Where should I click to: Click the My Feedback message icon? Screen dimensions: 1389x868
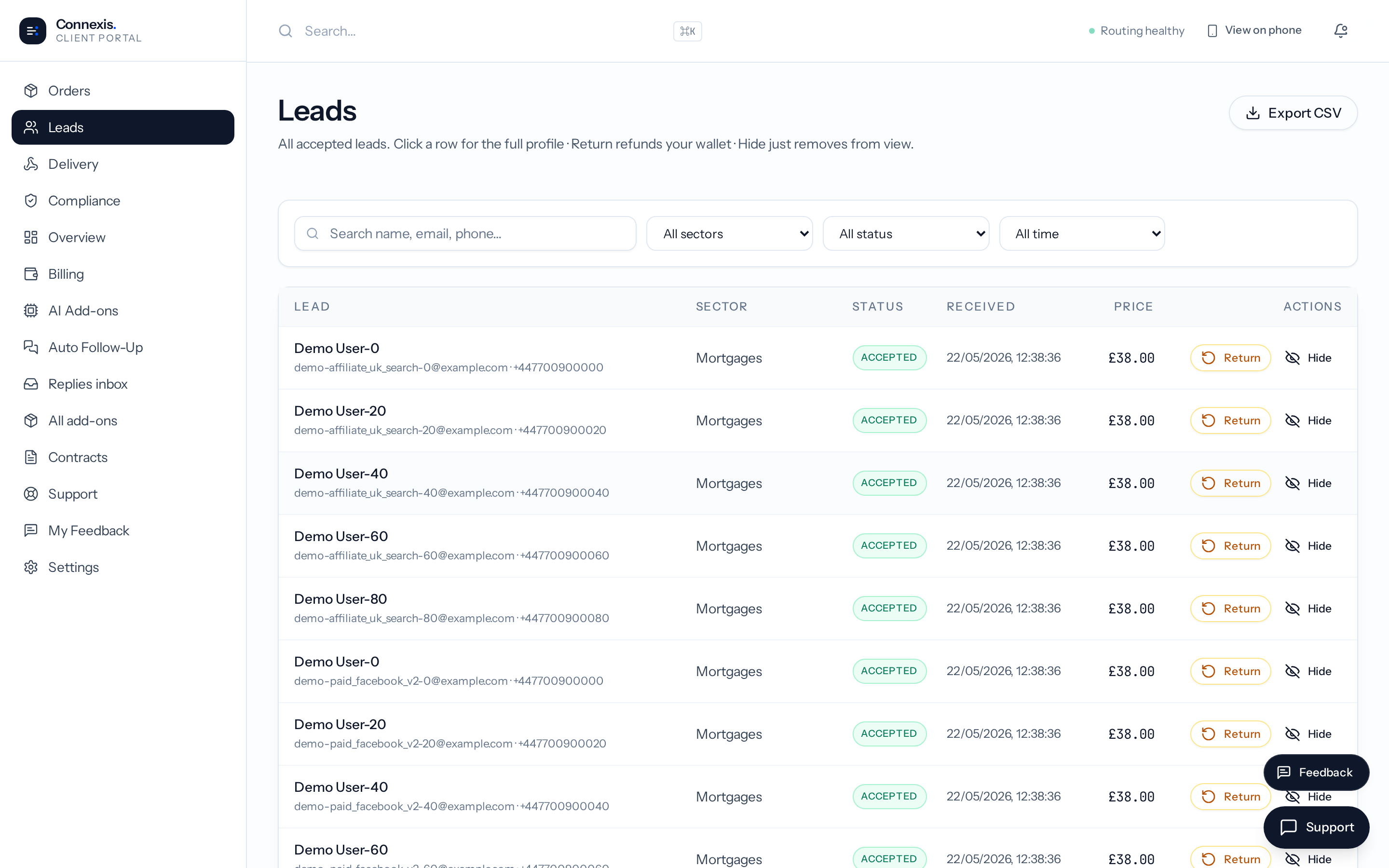(31, 530)
